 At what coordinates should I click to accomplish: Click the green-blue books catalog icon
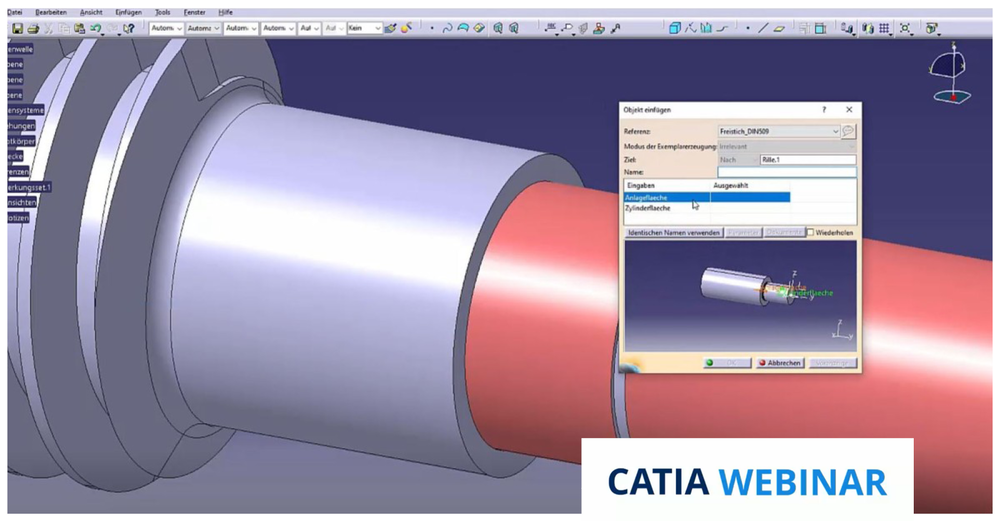(867, 29)
